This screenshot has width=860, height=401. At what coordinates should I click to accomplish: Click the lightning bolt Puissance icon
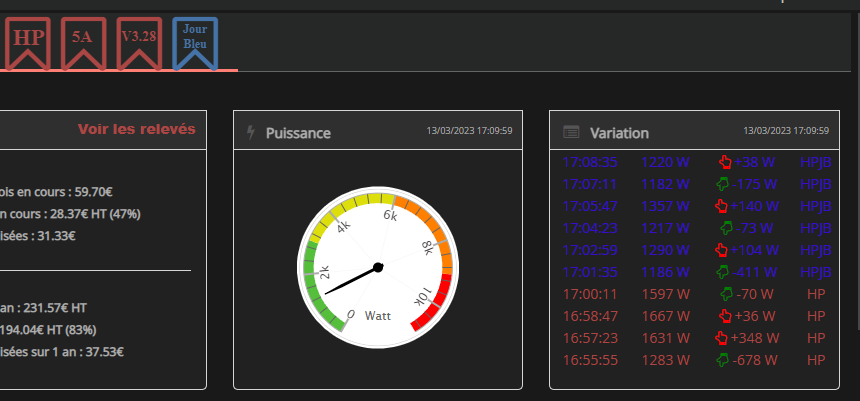click(x=251, y=132)
